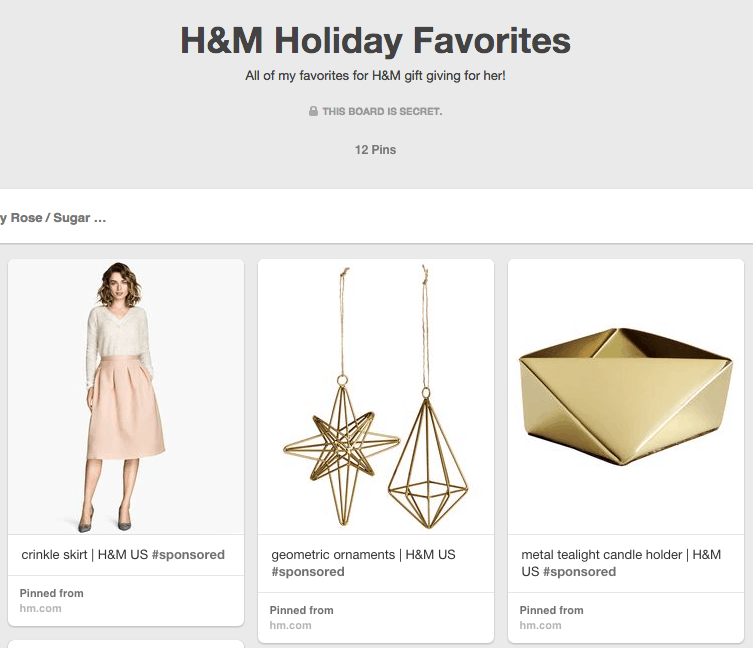Click the #sponsored tag on geometric ornaments

308,572
